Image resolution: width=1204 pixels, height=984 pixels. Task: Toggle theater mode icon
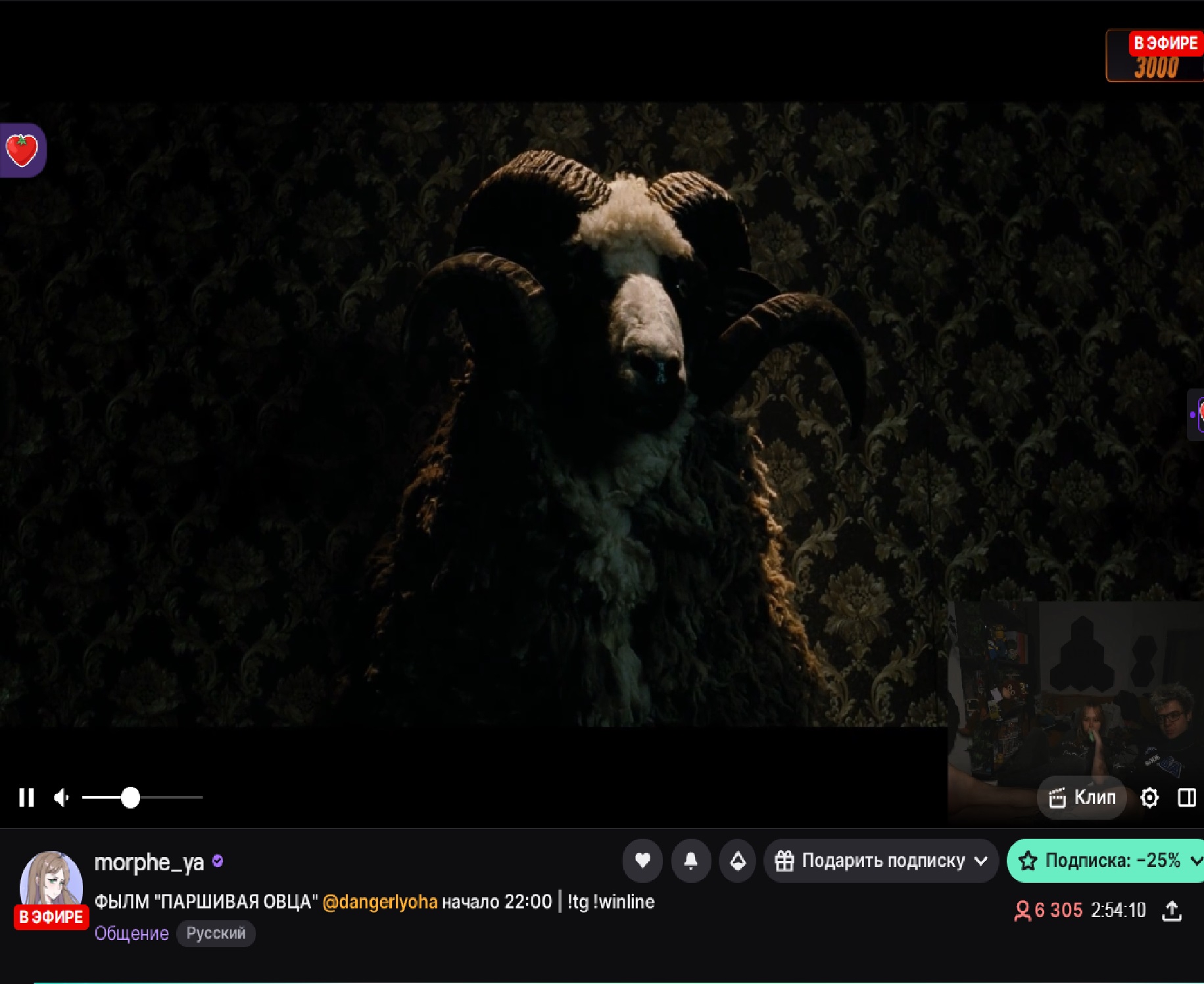click(1187, 797)
